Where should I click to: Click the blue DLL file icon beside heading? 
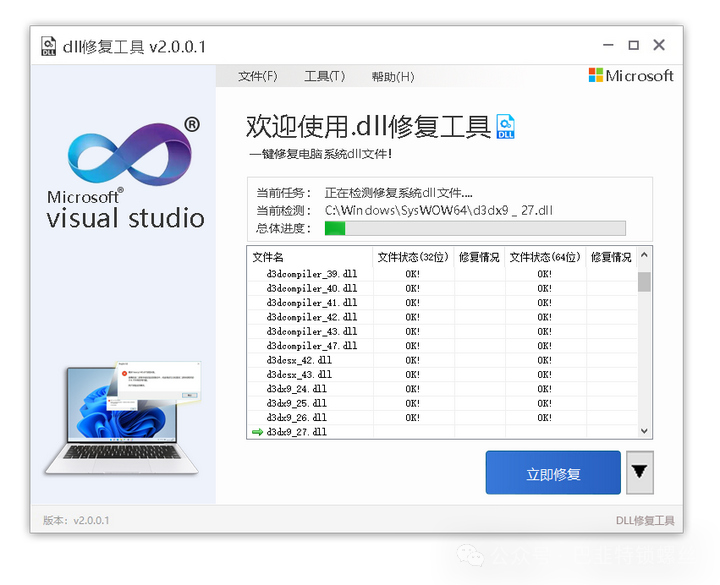[x=506, y=126]
